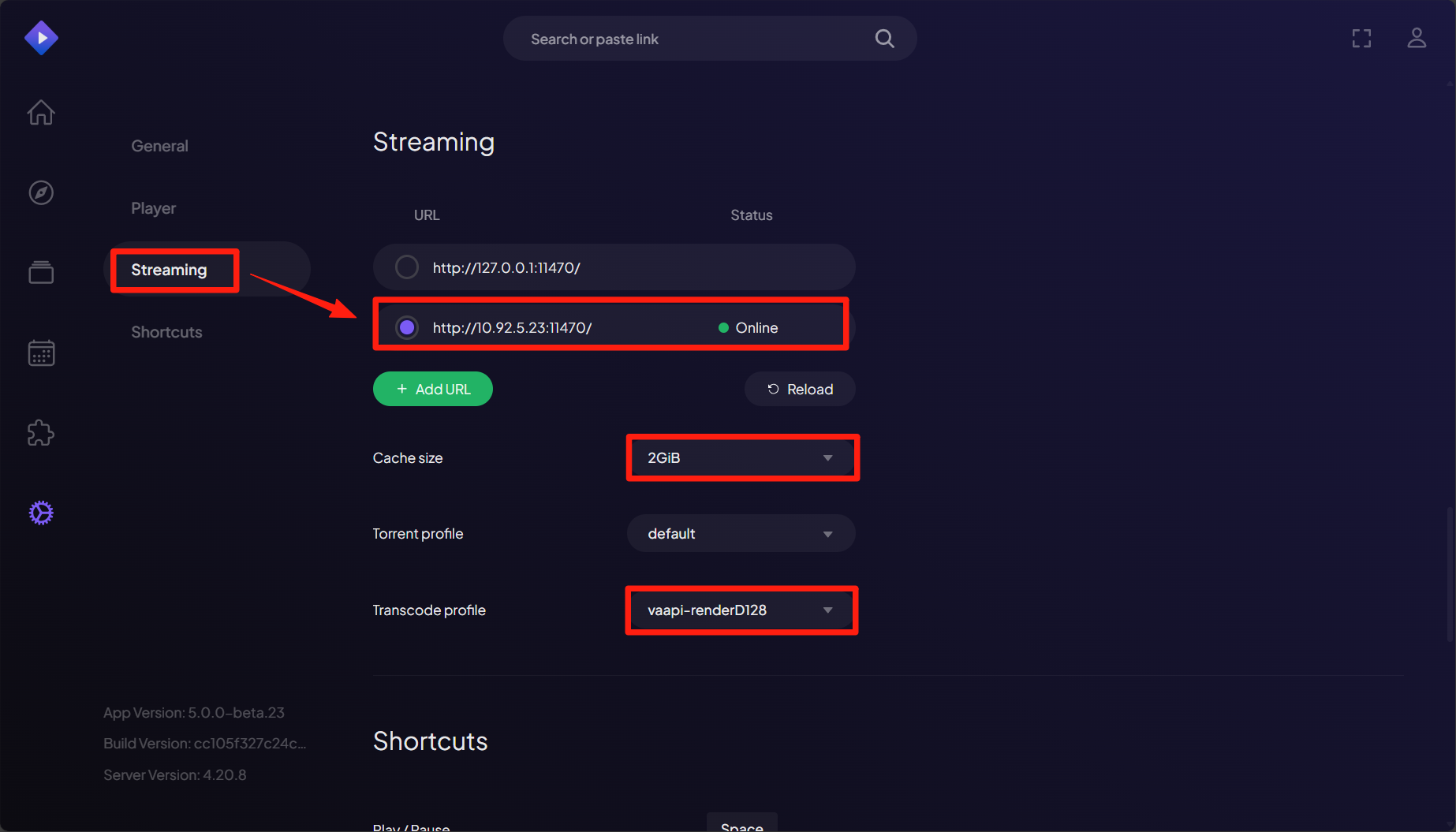Select the 127.0.0.1:11470 server radio button
Viewport: 1456px width, 832px height.
[x=407, y=267]
